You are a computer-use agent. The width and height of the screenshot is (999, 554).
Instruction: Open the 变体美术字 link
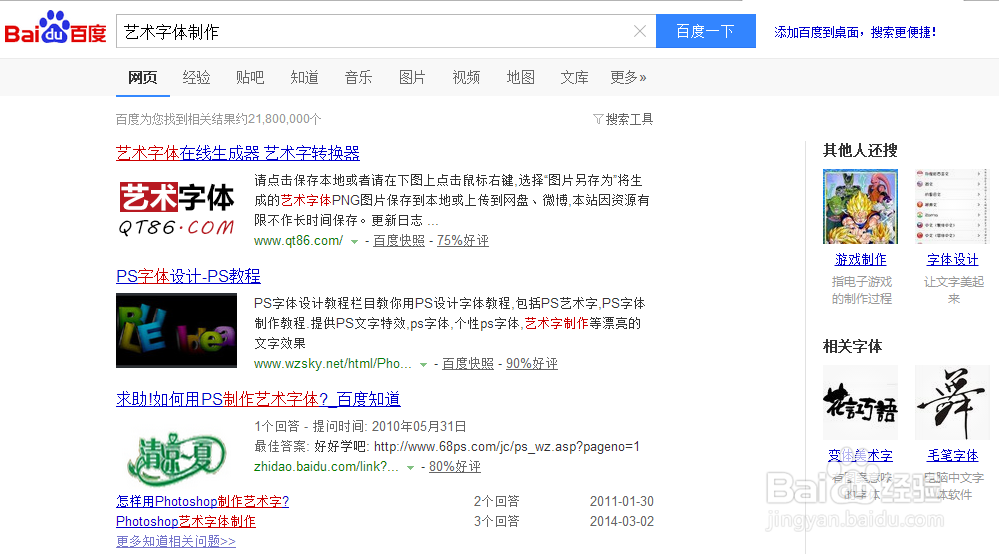(x=860, y=456)
